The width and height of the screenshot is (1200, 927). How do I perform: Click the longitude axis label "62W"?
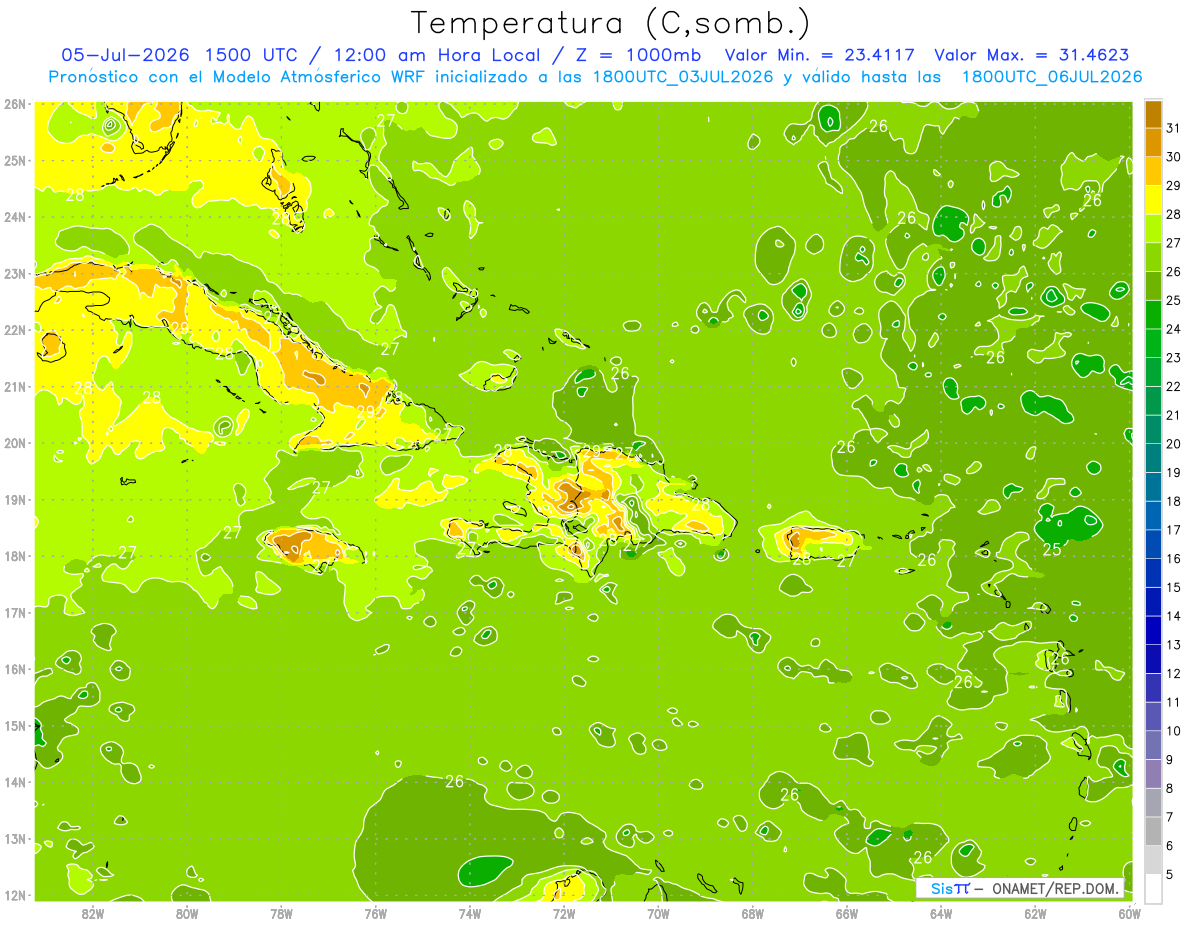pos(1035,913)
